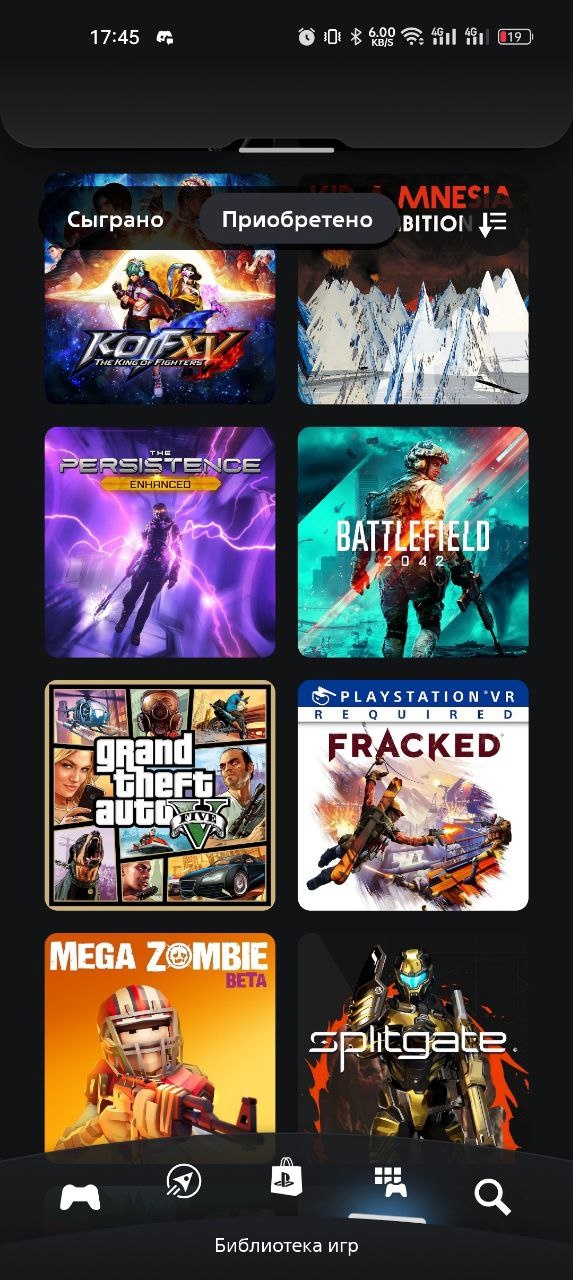Open the Explore compass icon
The height and width of the screenshot is (1280, 573).
(183, 1181)
